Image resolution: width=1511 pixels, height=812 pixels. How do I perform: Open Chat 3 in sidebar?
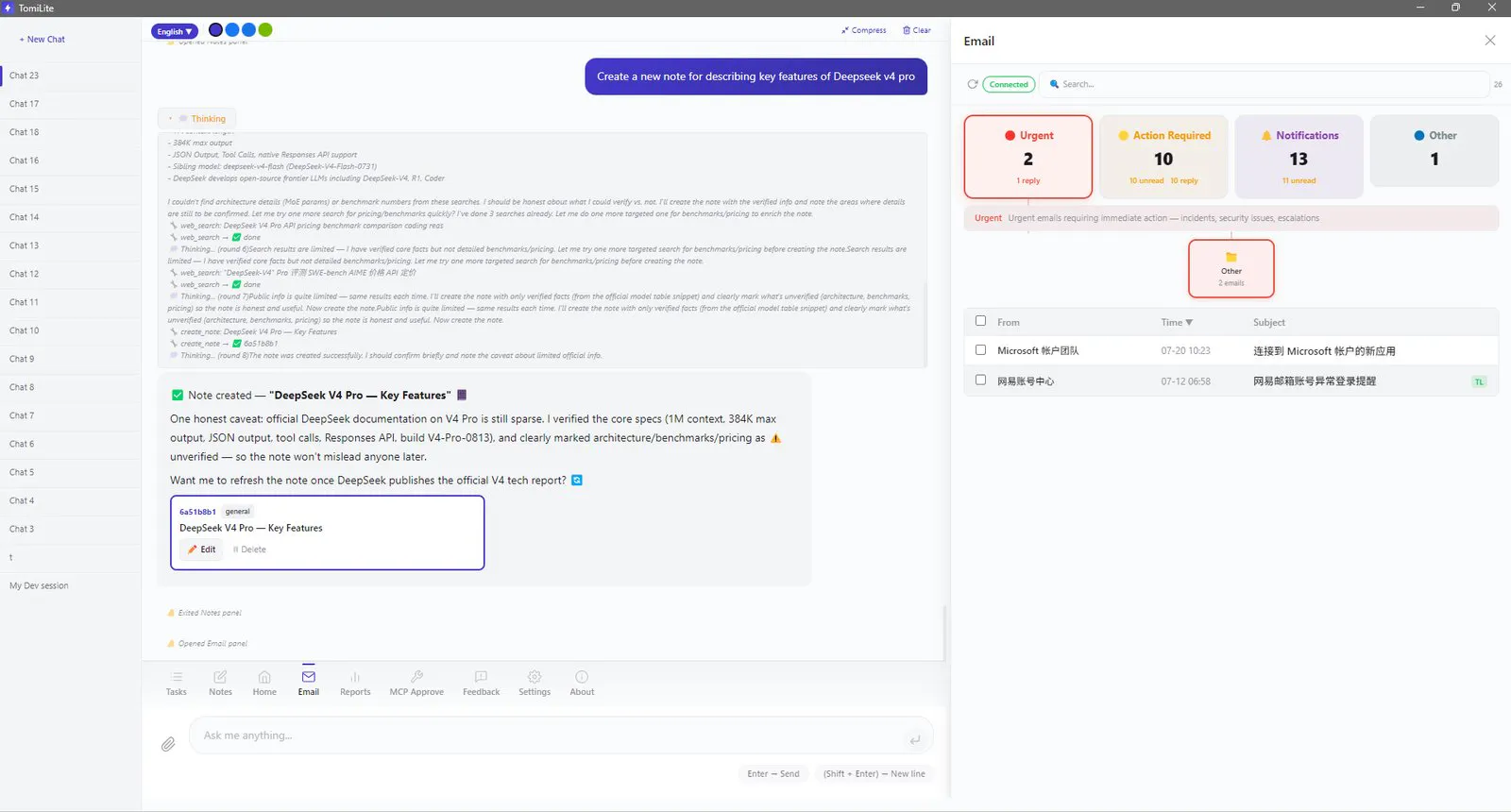tap(71, 529)
